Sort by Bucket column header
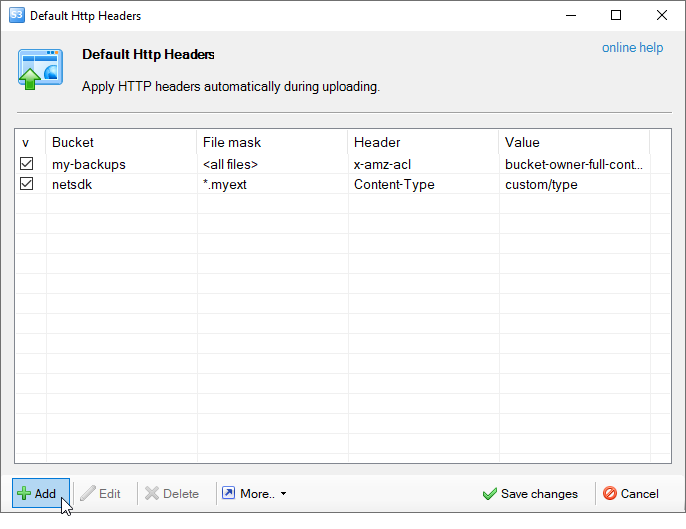The width and height of the screenshot is (686, 529). [x=121, y=142]
